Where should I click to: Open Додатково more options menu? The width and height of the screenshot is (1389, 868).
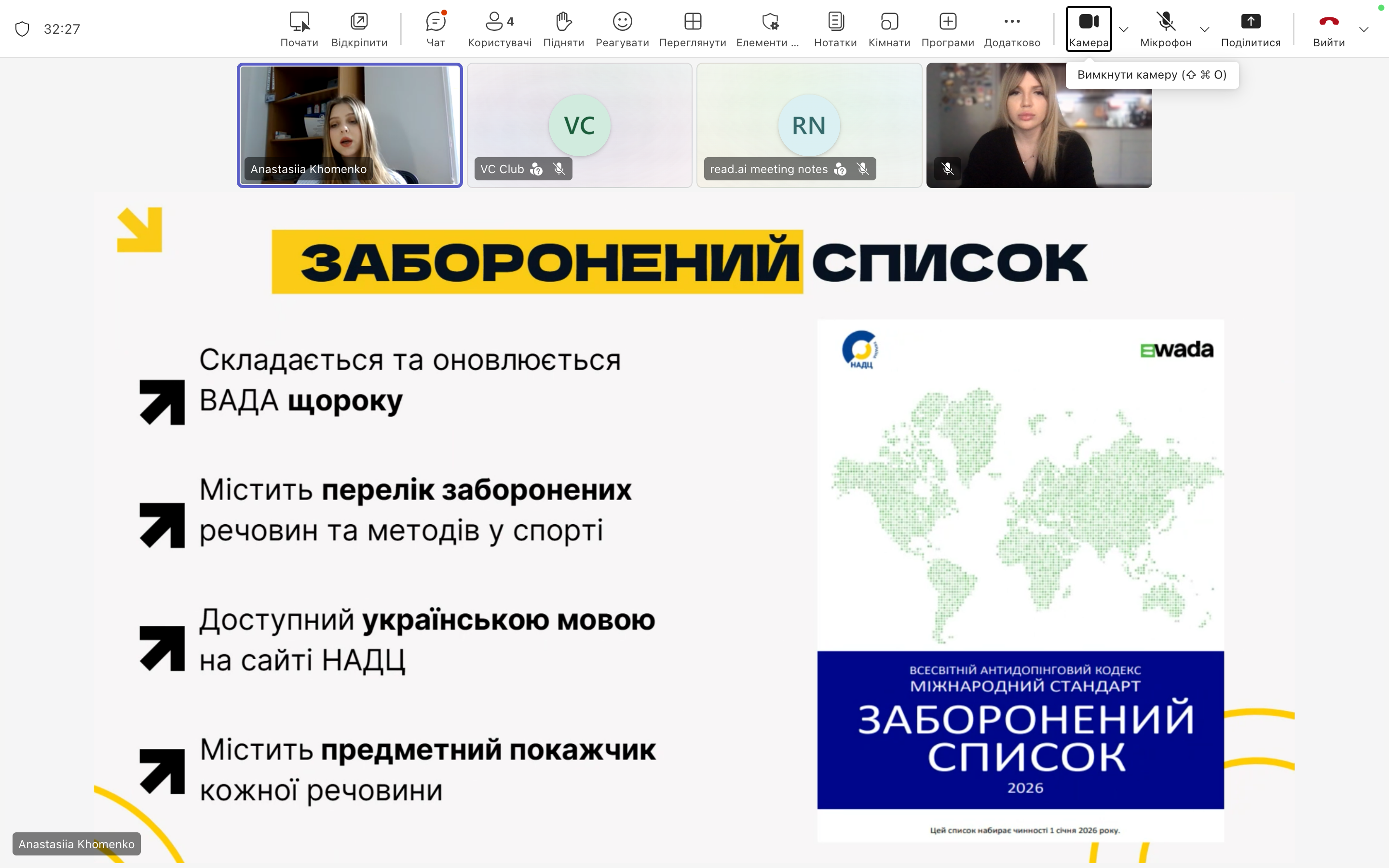pos(1012,28)
